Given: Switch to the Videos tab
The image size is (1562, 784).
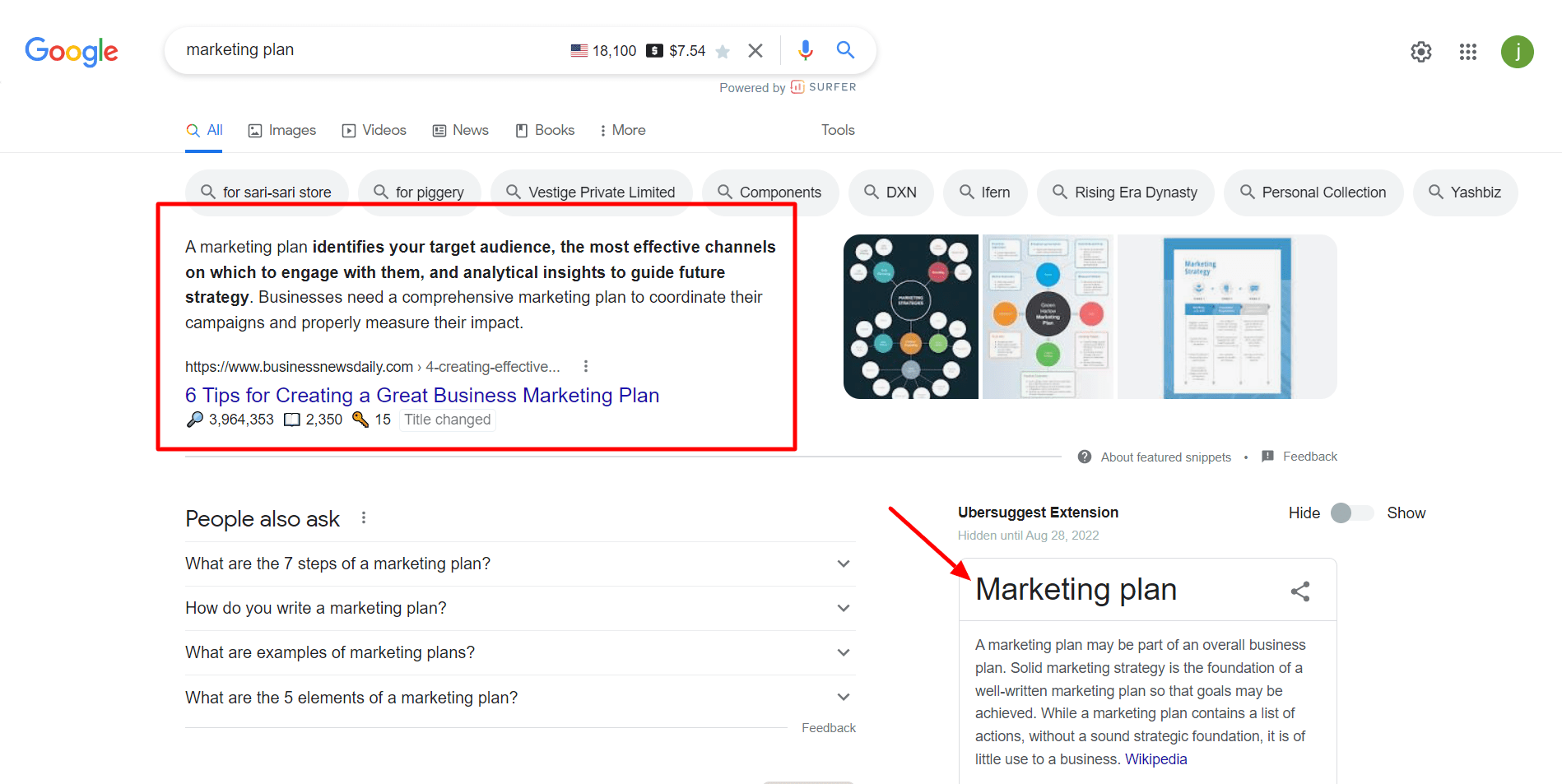Looking at the screenshot, I should click(x=374, y=130).
